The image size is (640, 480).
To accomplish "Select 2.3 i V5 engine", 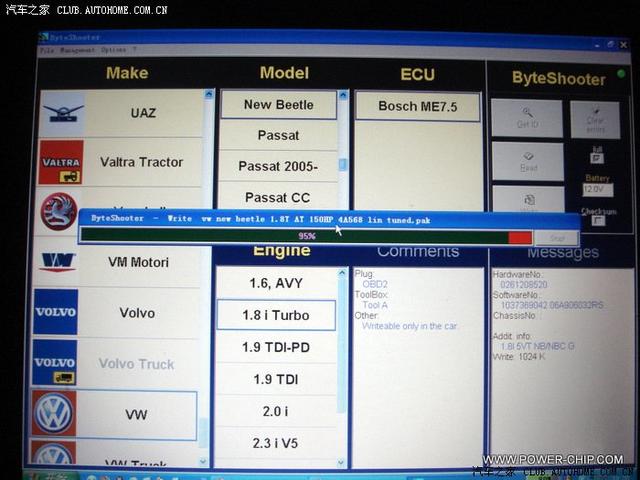I will [x=275, y=443].
